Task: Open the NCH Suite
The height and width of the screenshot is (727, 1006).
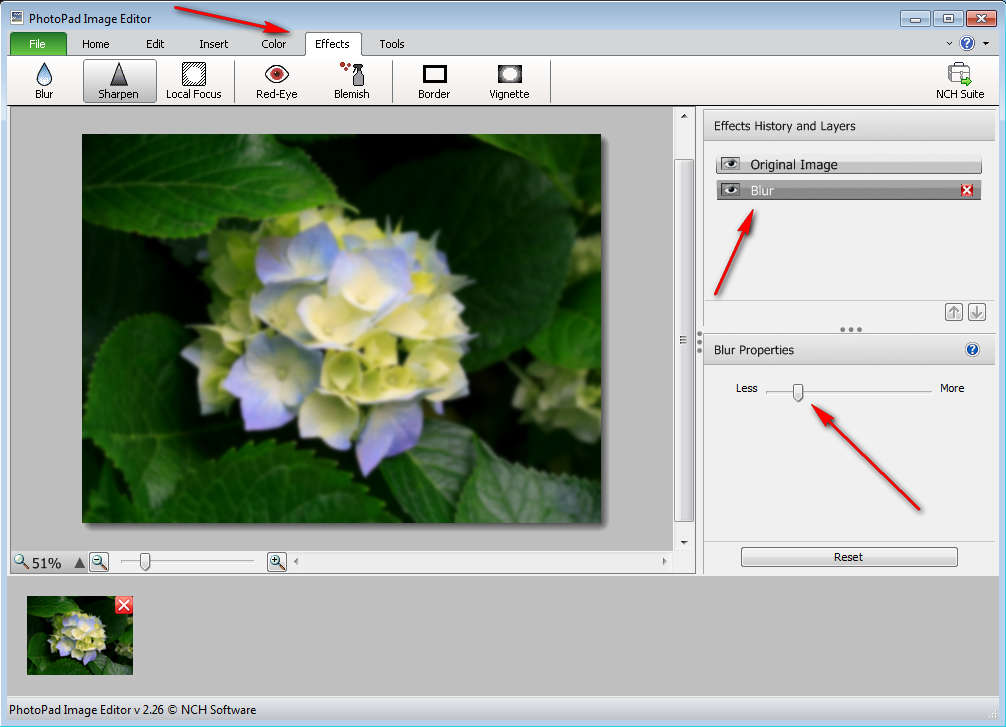Action: coord(960,81)
